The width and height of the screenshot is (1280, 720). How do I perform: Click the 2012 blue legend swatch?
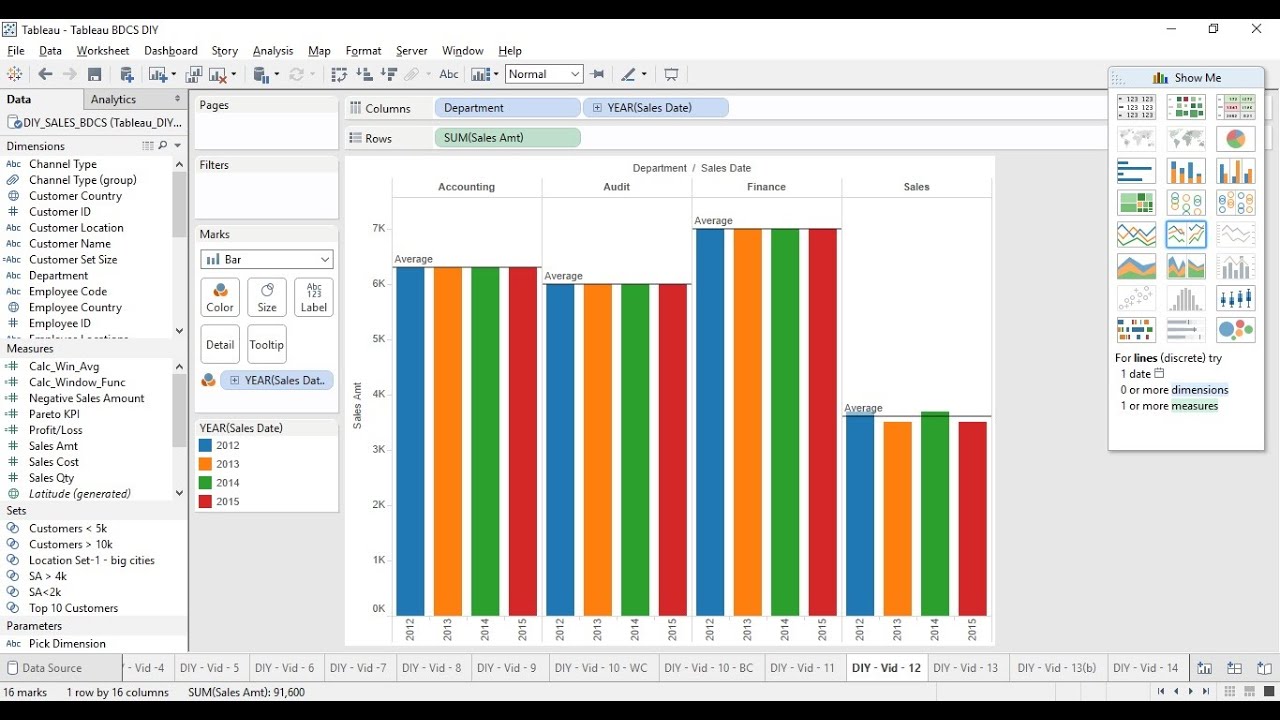click(x=206, y=446)
